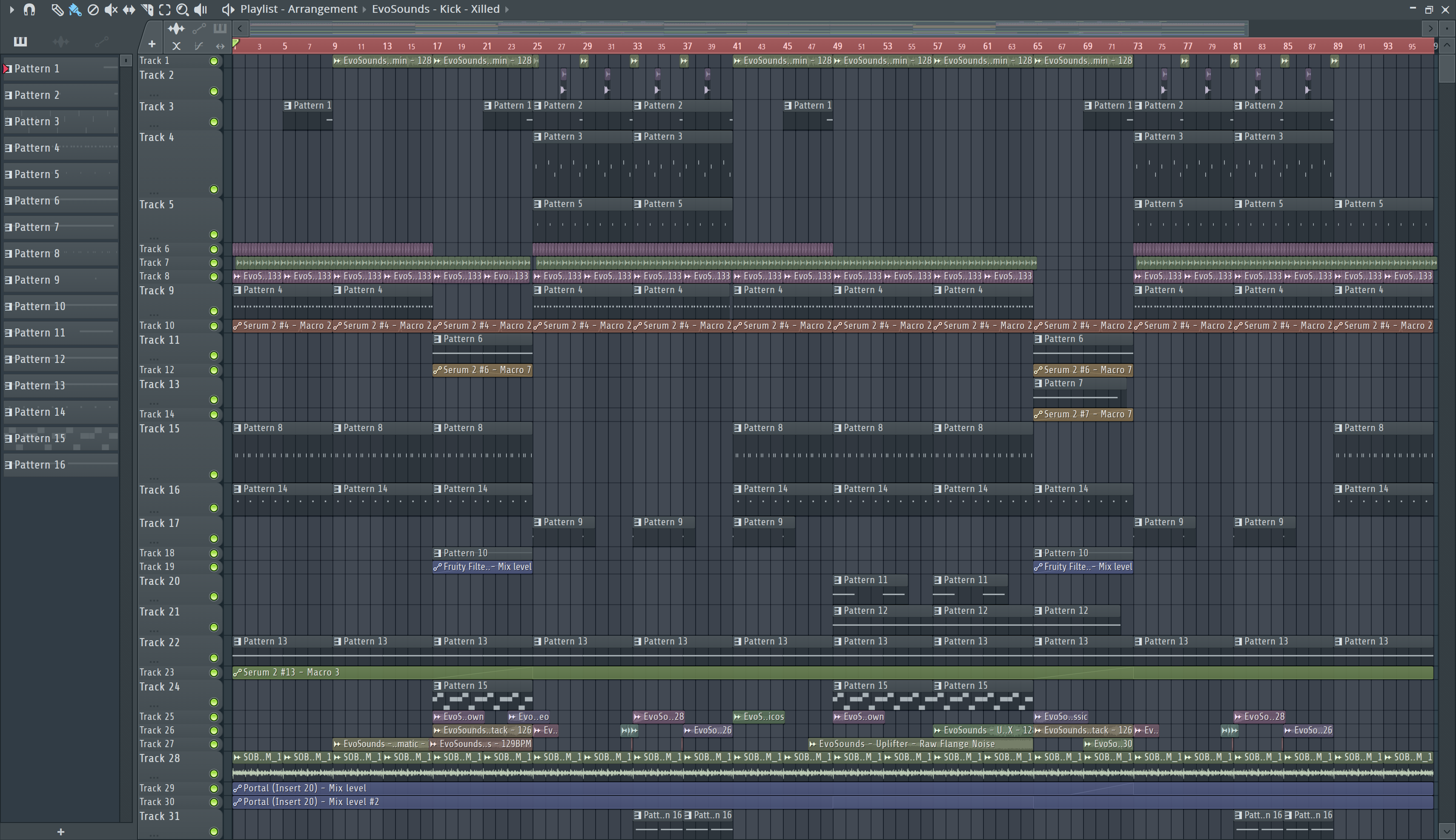The width and height of the screenshot is (1456, 840).
Task: Click the add marker plus icon
Action: (x=152, y=44)
